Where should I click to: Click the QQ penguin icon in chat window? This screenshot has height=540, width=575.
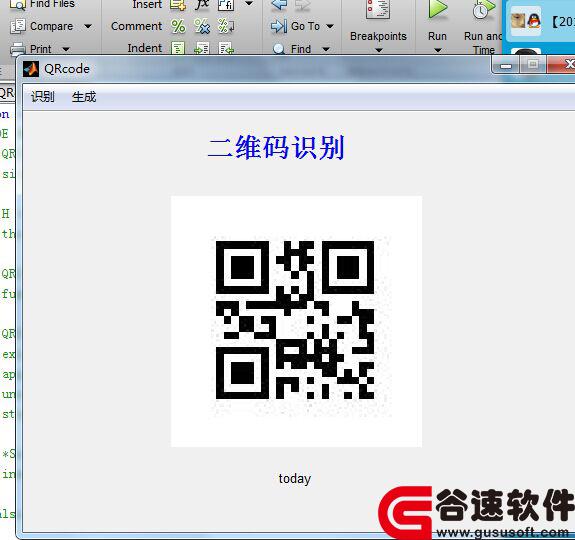pos(534,21)
